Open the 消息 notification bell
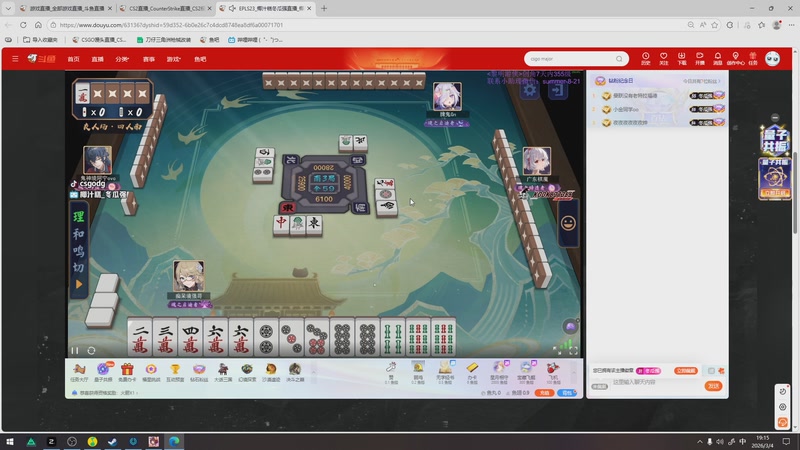800x450 pixels. point(717,59)
